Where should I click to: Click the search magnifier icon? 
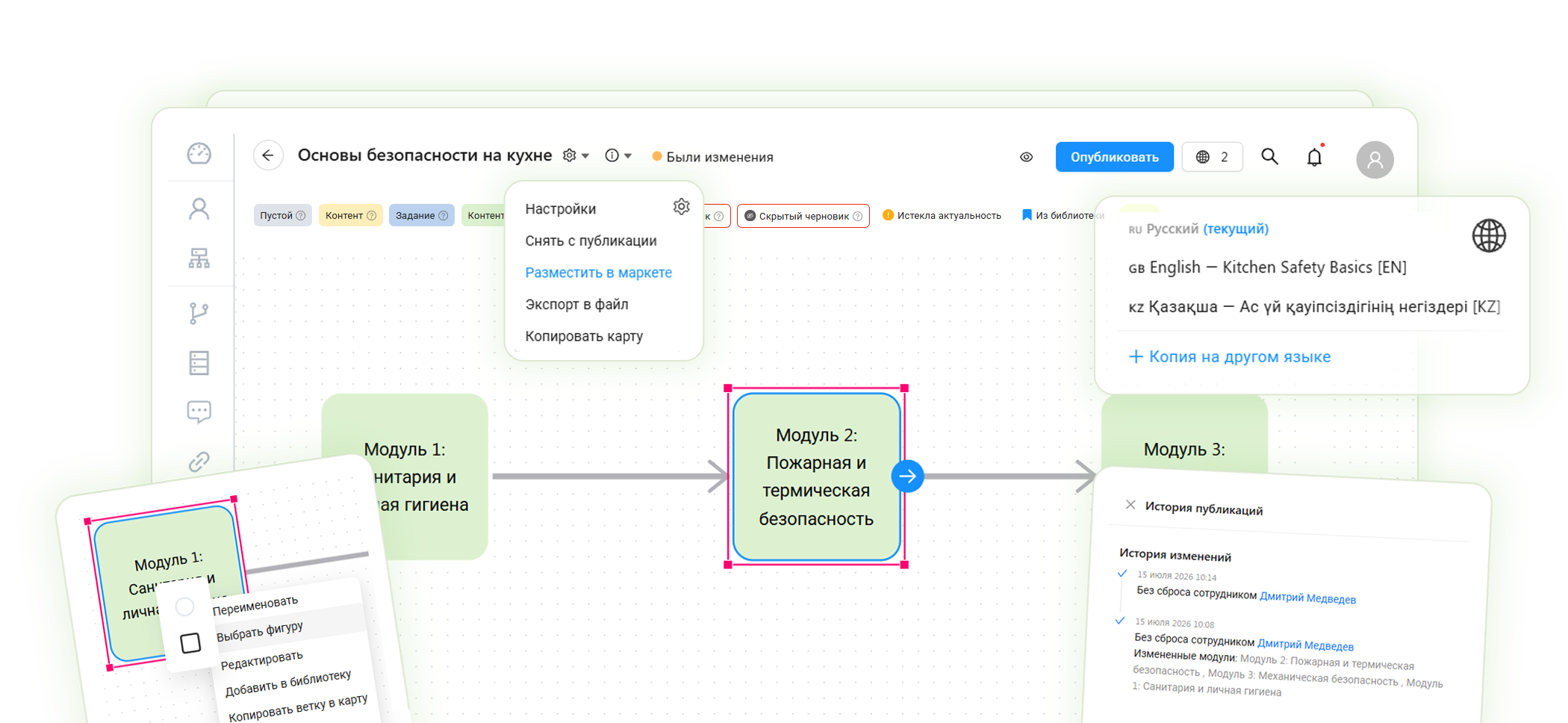[1269, 157]
